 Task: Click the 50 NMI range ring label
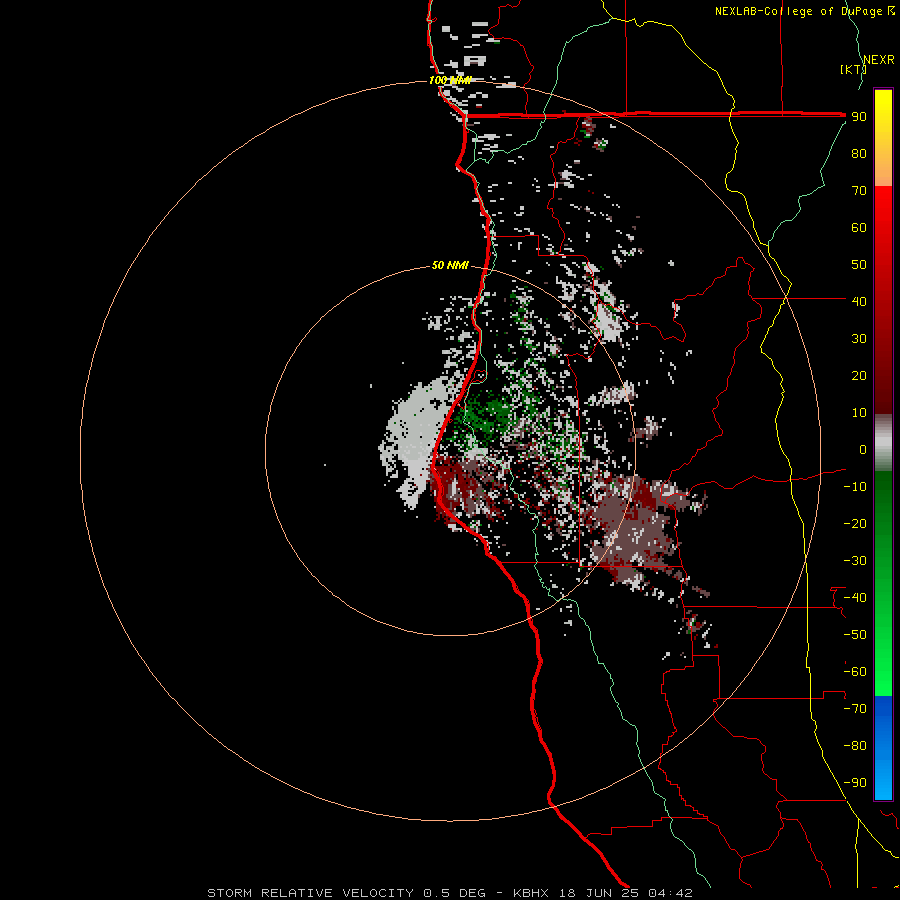[x=450, y=265]
